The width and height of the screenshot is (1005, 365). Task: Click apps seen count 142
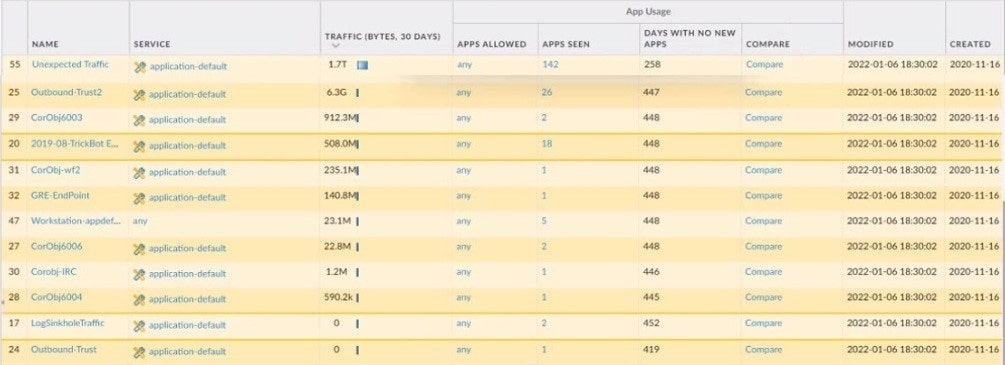pyautogui.click(x=550, y=65)
